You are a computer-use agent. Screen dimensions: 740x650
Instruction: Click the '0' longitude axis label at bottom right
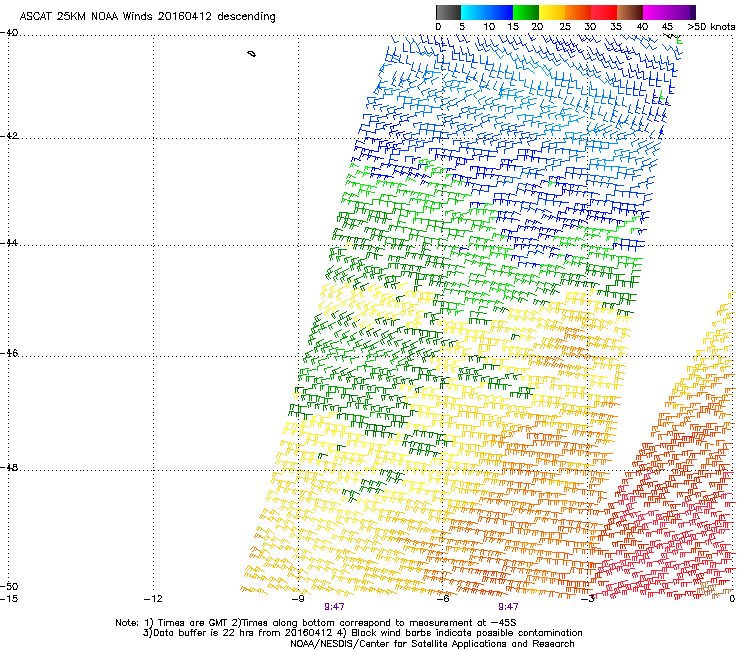732,599
